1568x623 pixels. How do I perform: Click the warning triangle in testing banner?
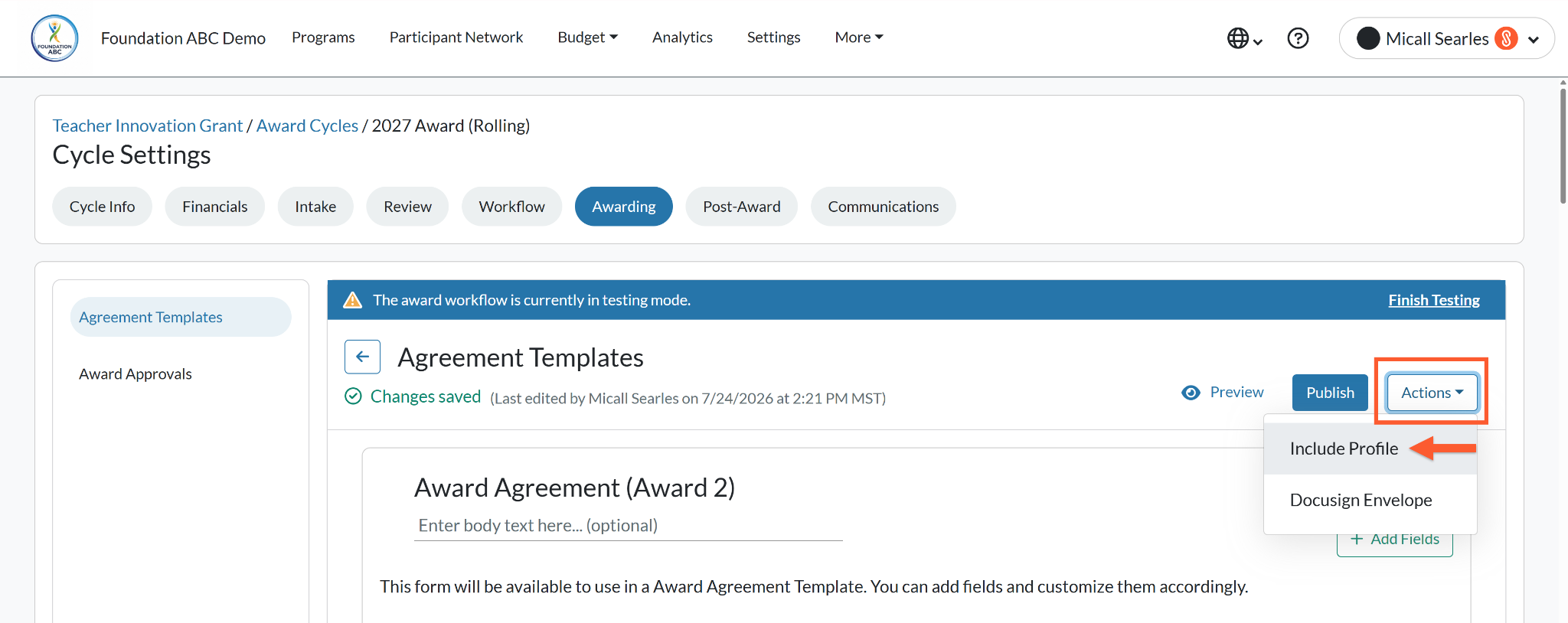352,300
